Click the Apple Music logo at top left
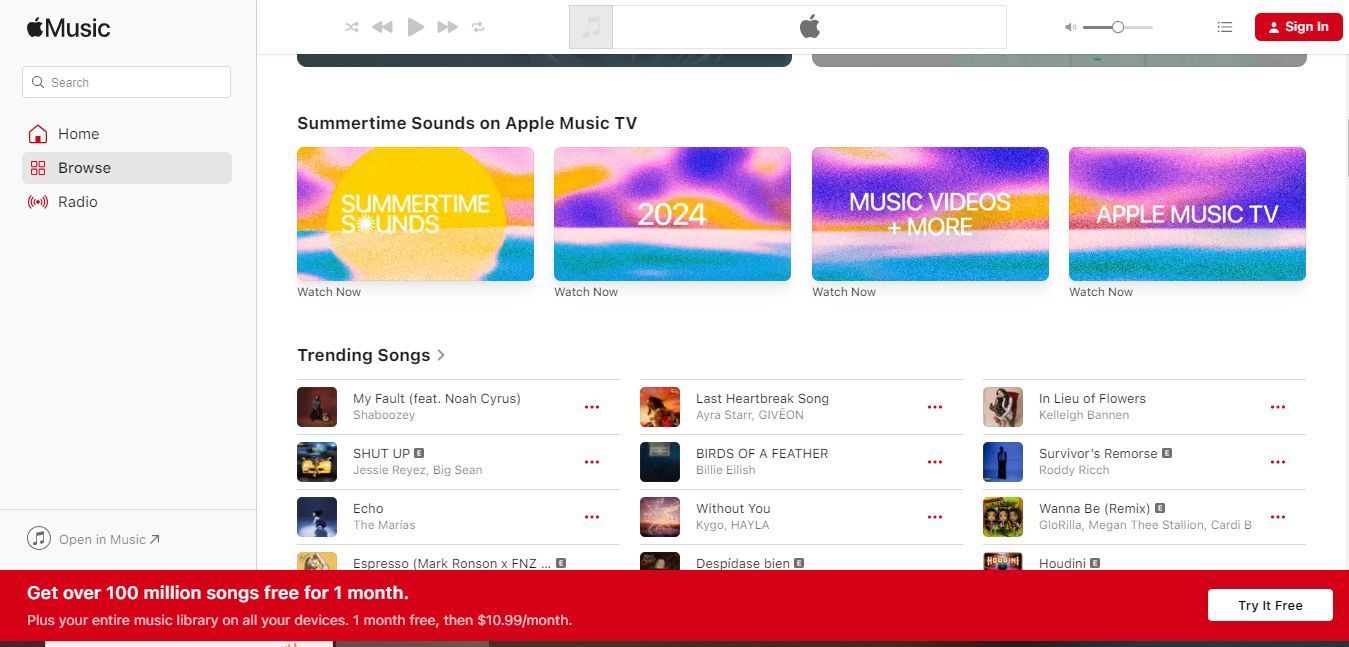The width and height of the screenshot is (1349, 647). point(67,27)
